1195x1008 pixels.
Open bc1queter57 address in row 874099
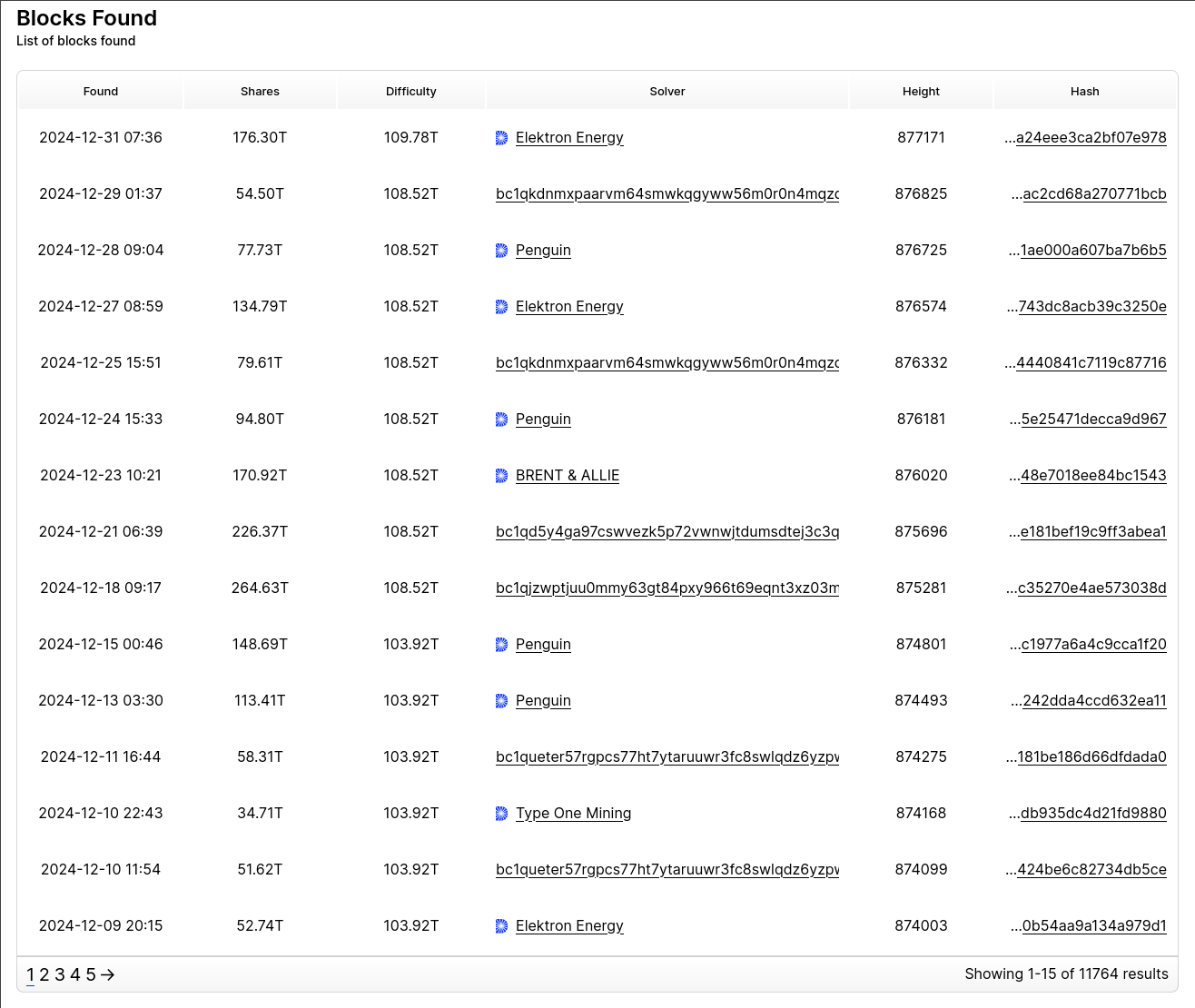(667, 870)
